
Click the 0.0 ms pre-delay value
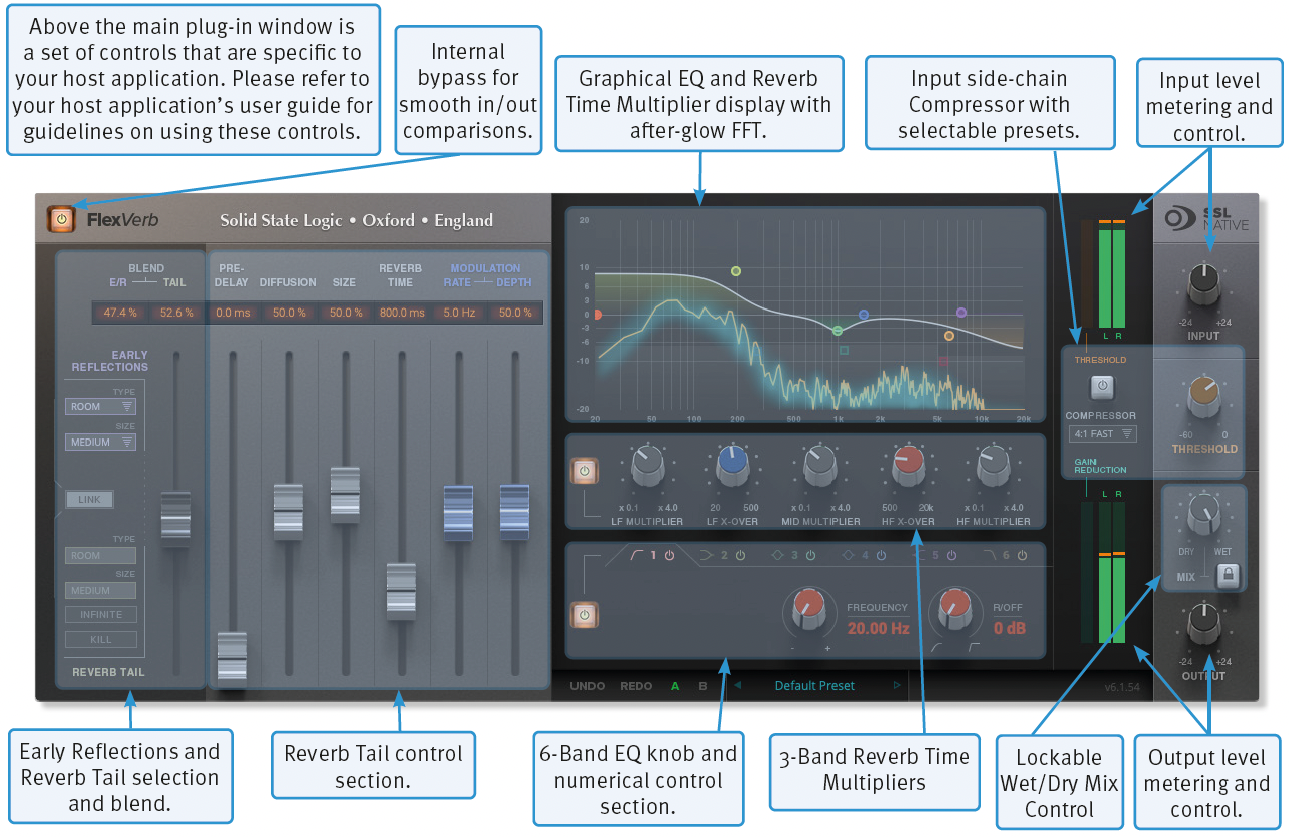click(x=233, y=313)
